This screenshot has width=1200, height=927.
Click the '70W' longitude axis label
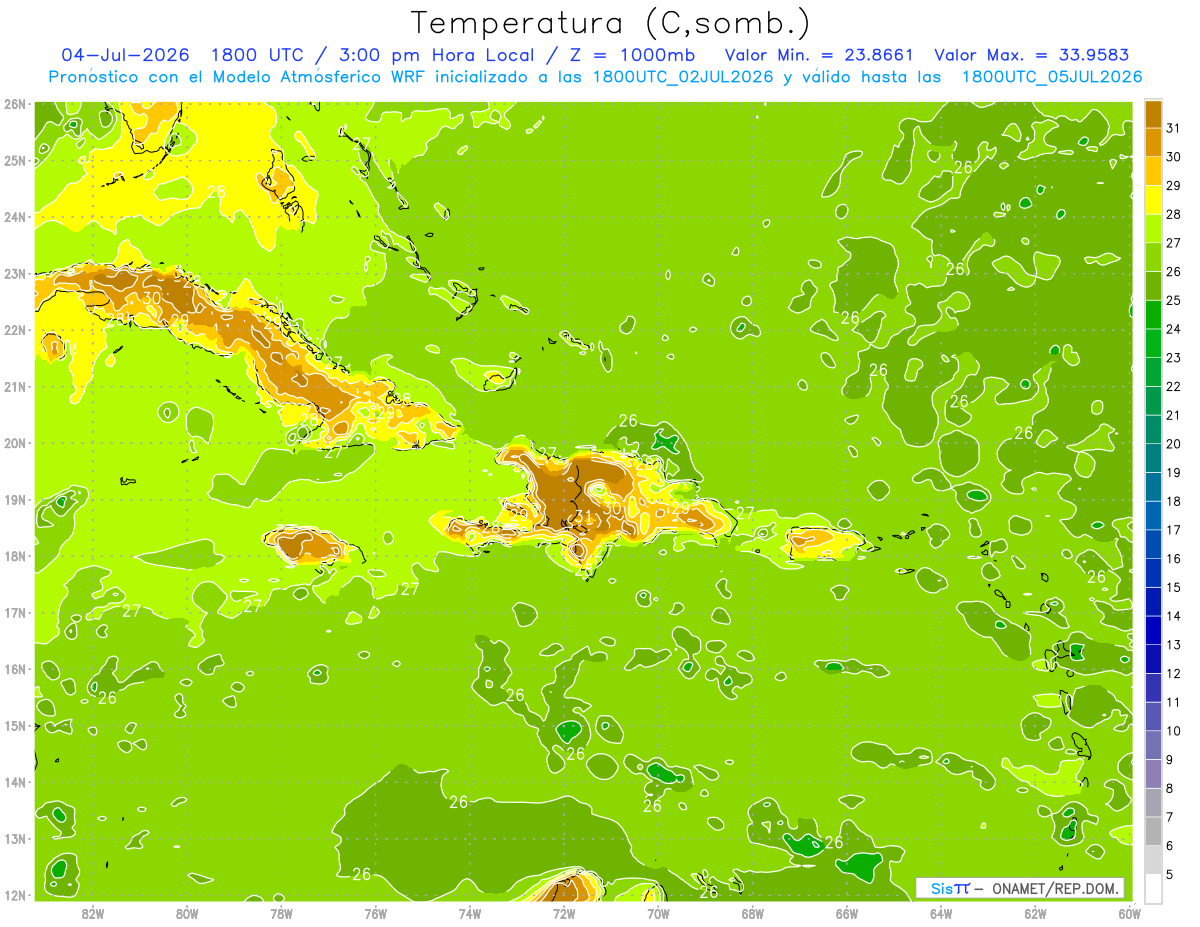tap(658, 913)
